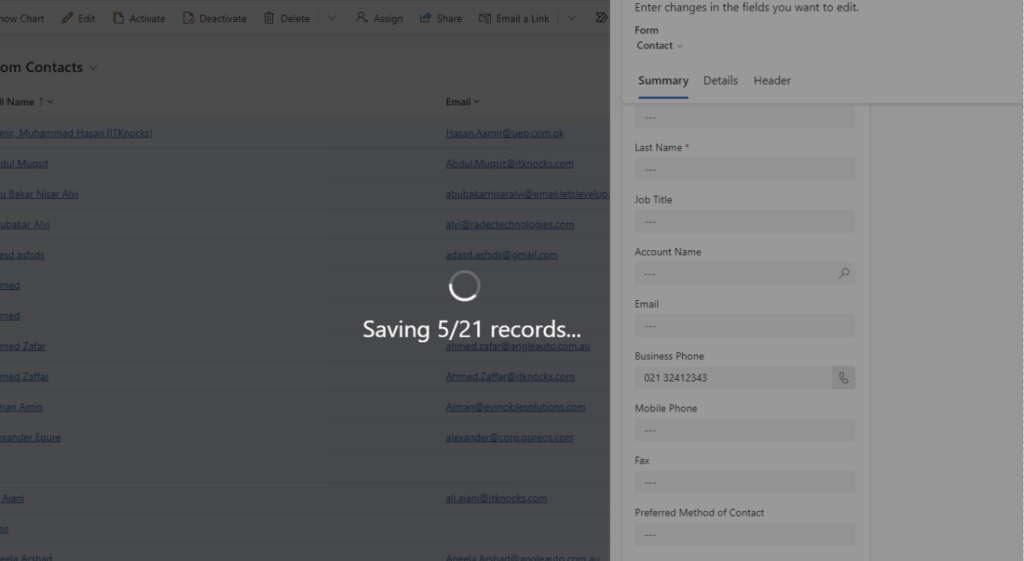Image resolution: width=1024 pixels, height=561 pixels.
Task: Click the ali.ajani@itknocks.com email link
Action: click(496, 498)
